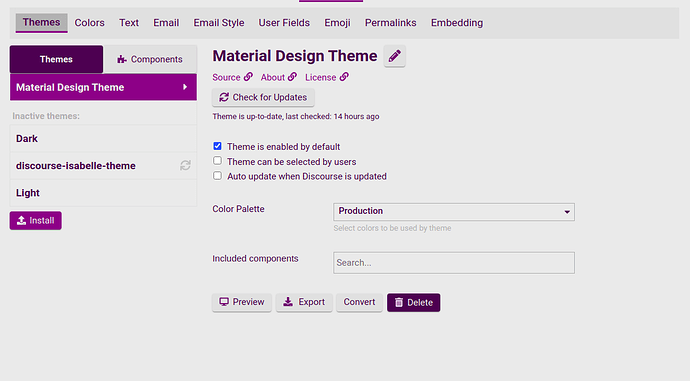Viewport: 690px width, 381px height.
Task: Click the chain icon next to About
Action: [x=292, y=77]
